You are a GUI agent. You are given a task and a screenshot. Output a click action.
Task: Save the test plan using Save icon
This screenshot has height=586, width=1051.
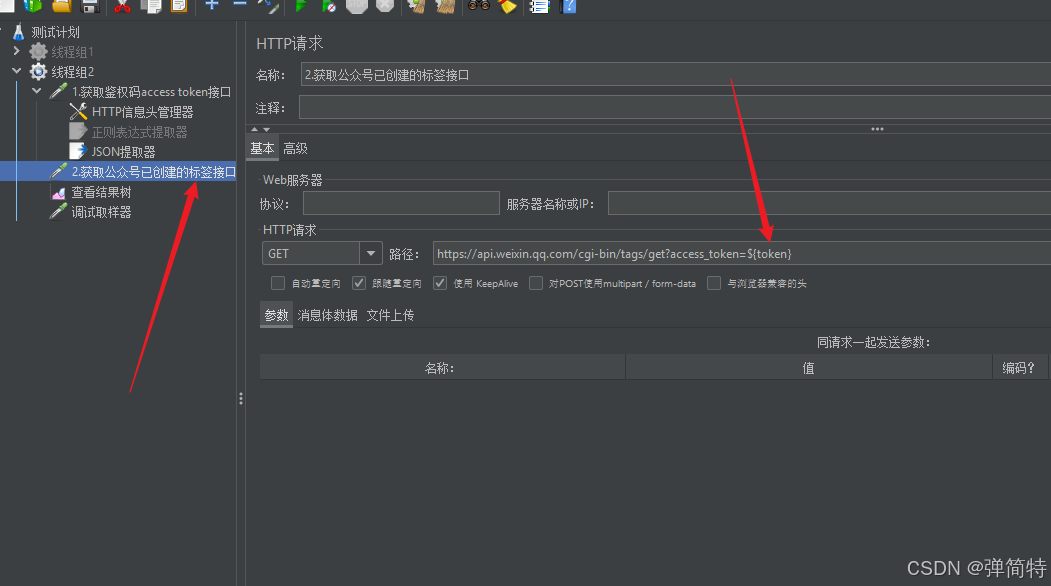pyautogui.click(x=88, y=8)
